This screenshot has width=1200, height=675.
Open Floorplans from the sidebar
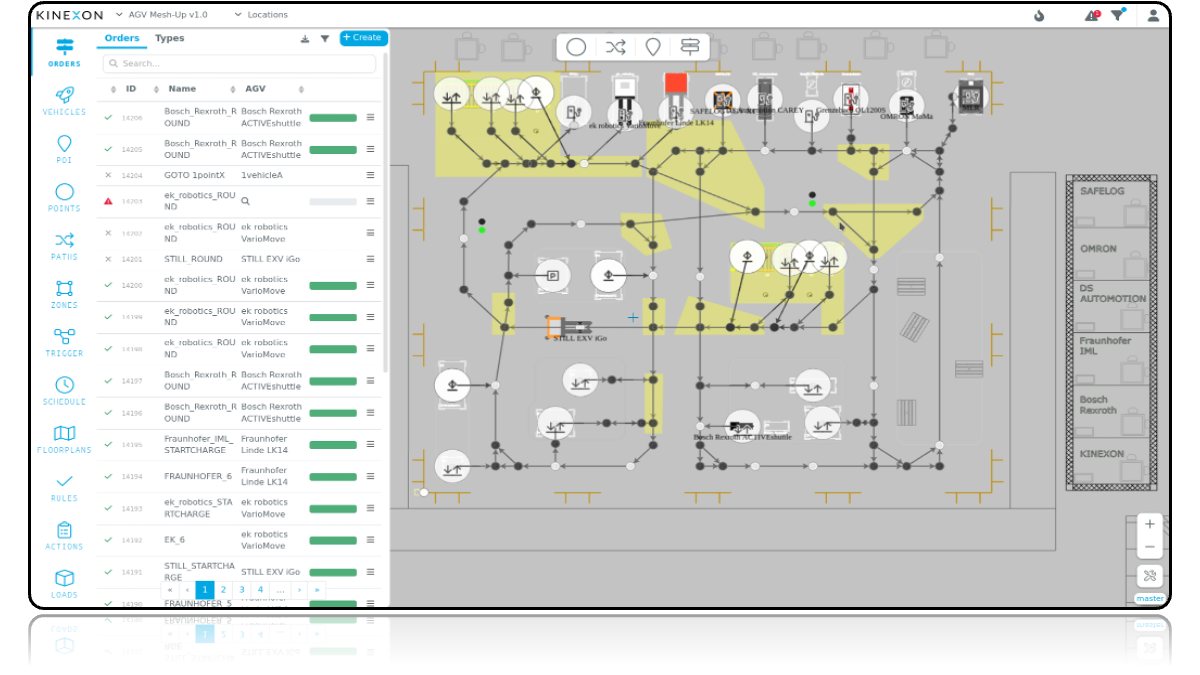tap(64, 438)
